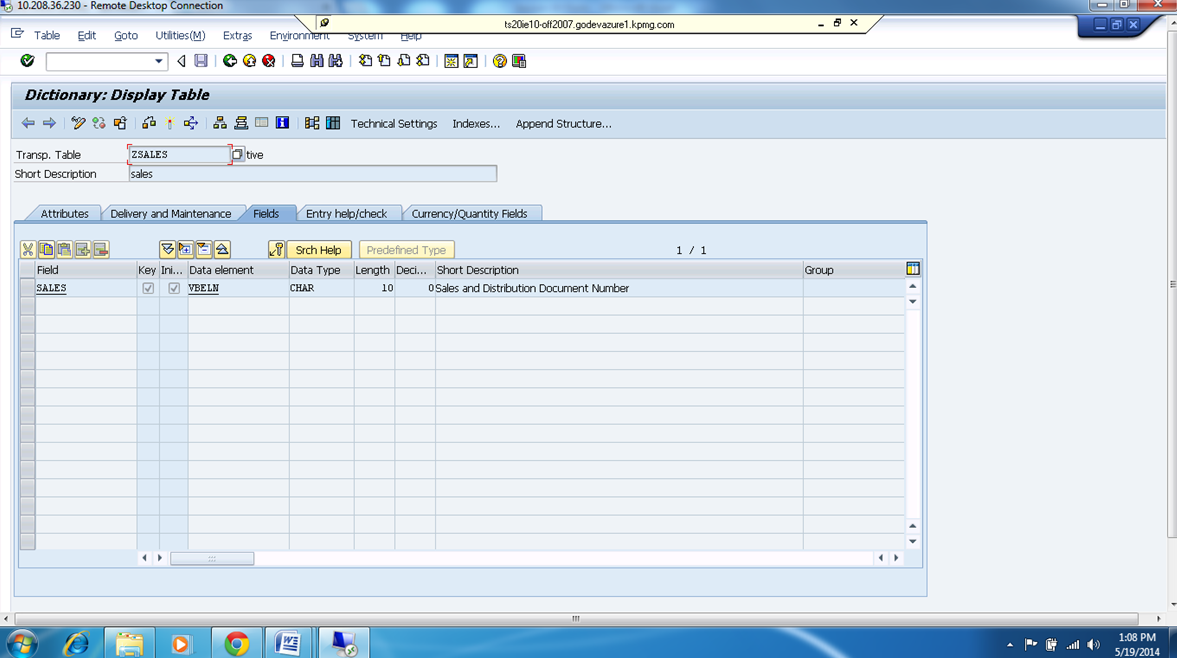
Task: Select the Save icon in the standard toolbar
Action: [201, 61]
